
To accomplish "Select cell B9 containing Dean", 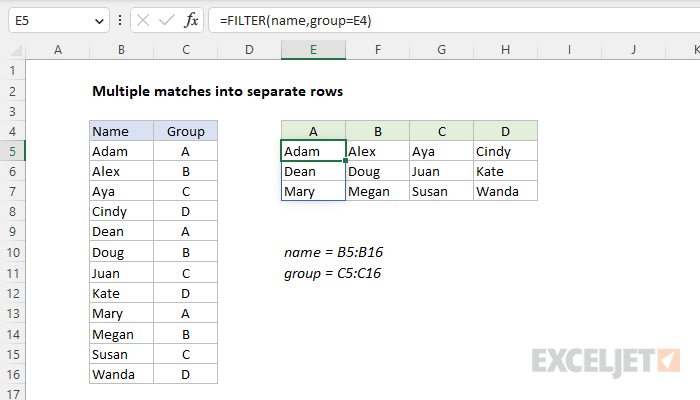I will [x=121, y=232].
